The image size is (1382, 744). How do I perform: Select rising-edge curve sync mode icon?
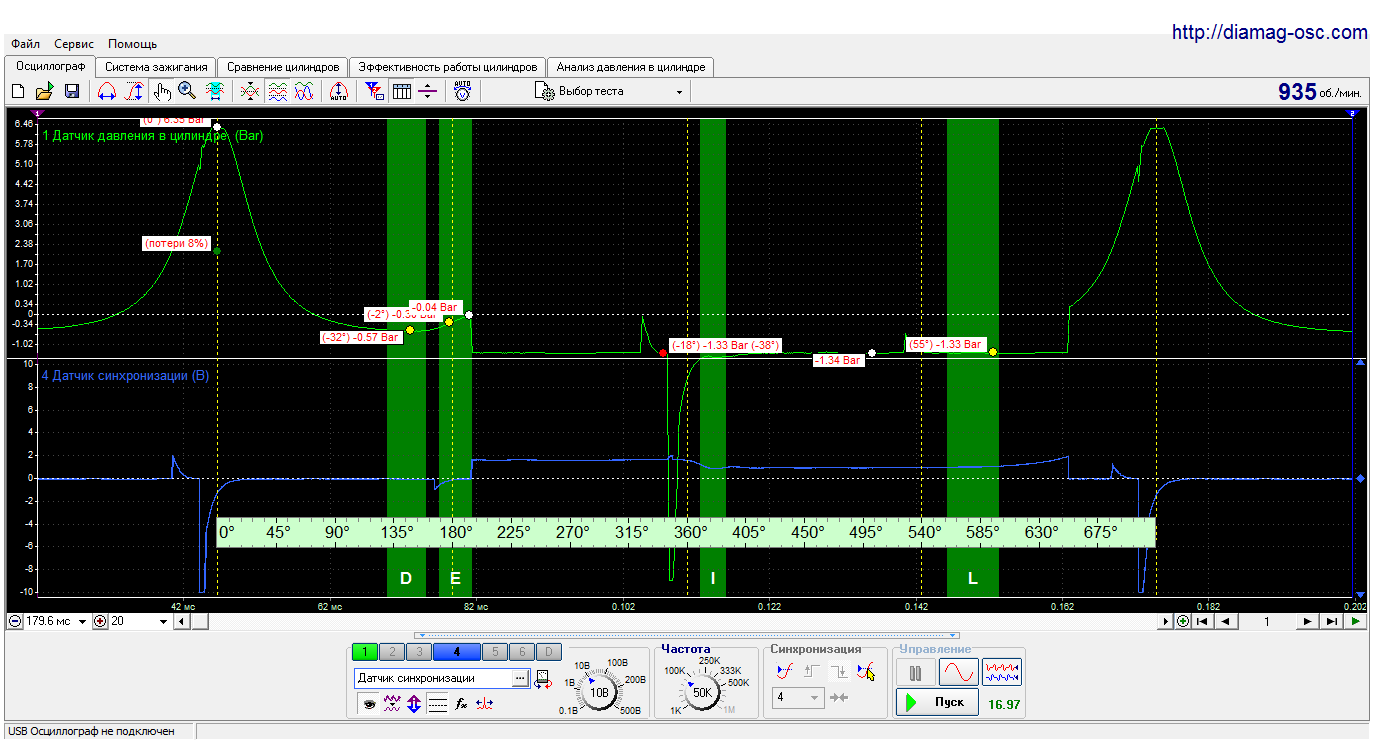(x=785, y=671)
